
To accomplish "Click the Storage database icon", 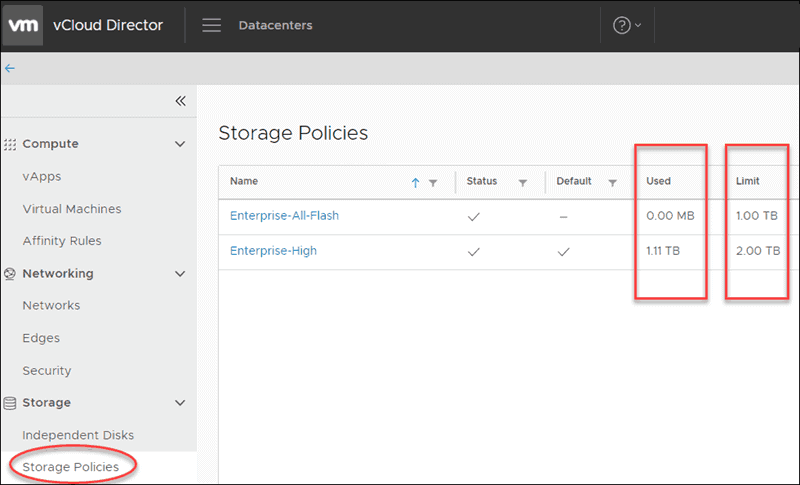I will click(10, 403).
